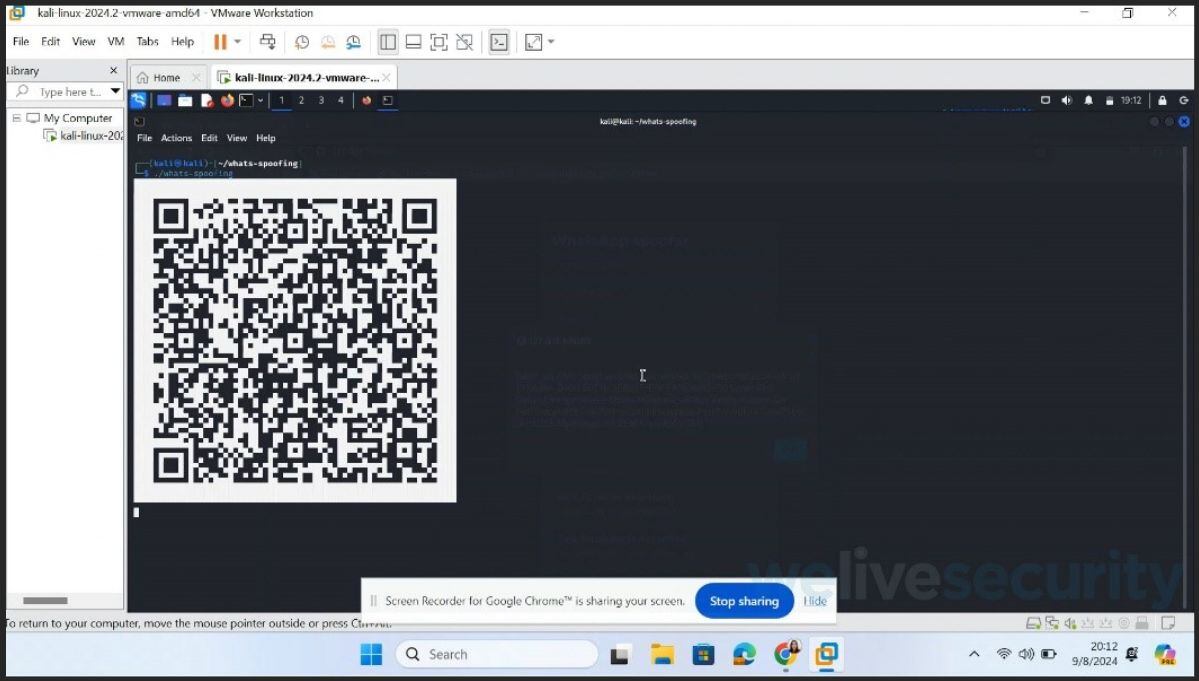1199x681 pixels.
Task: Open the suspend button dropdown arrow
Action: point(236,41)
